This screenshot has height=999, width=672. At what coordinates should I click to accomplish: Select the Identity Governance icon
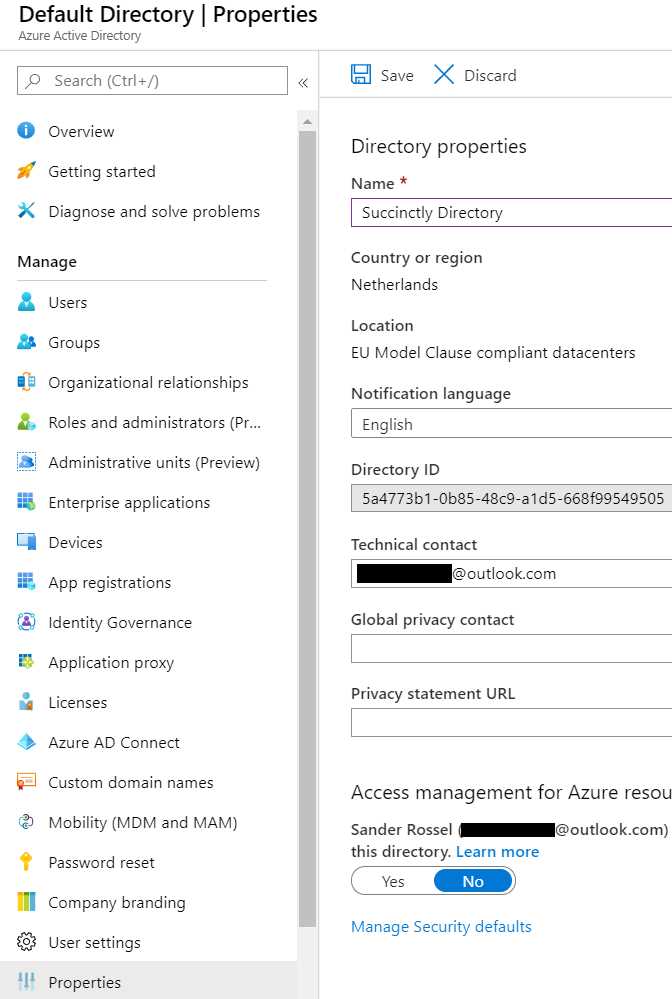coord(28,622)
